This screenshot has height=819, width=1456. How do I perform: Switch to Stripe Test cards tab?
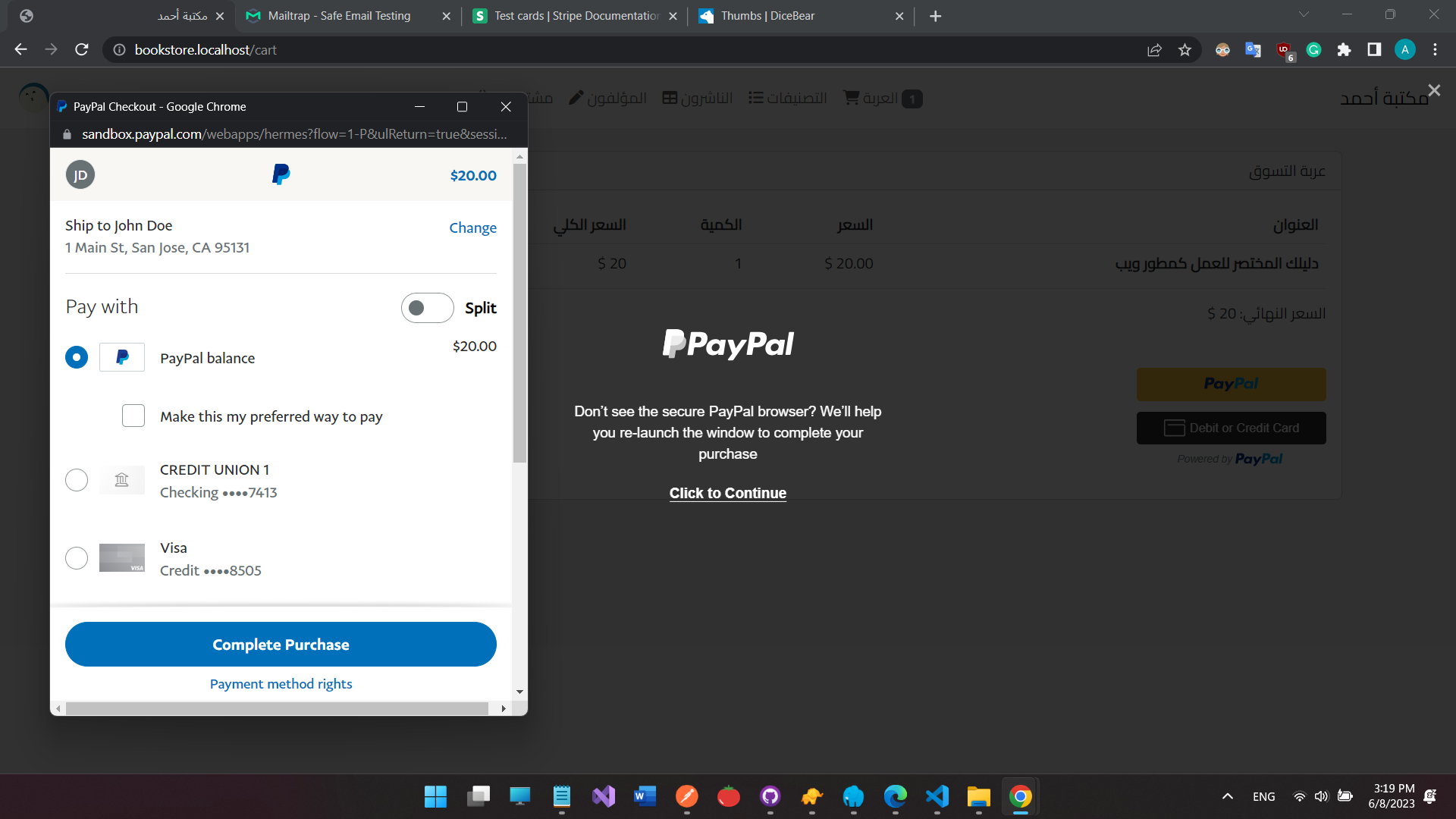[576, 16]
